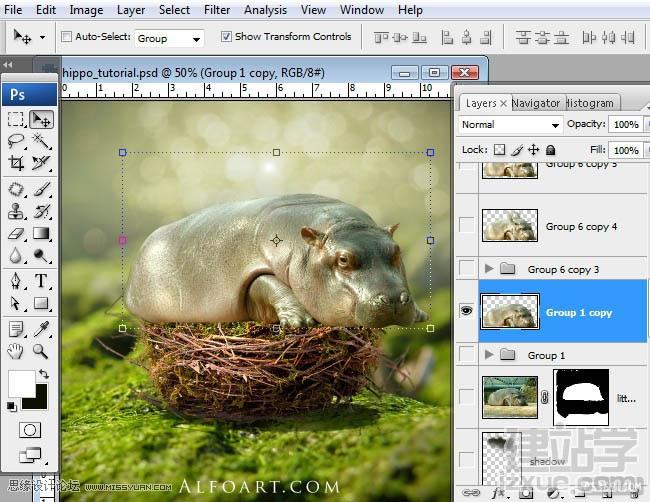Toggle visibility of the masked hippo layer
This screenshot has width=650, height=502.
point(467,397)
